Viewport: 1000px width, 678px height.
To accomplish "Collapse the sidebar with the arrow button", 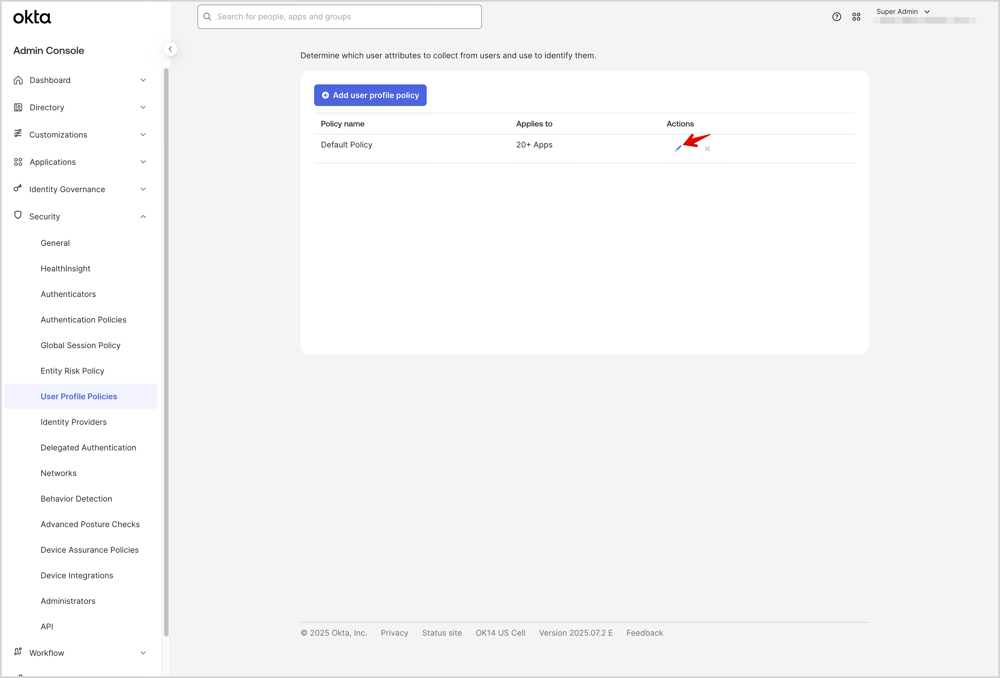I will (x=170, y=49).
